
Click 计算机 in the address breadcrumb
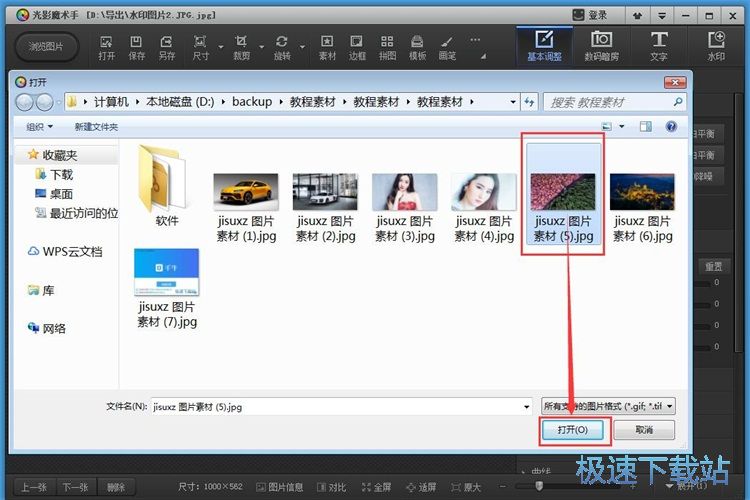[x=111, y=101]
